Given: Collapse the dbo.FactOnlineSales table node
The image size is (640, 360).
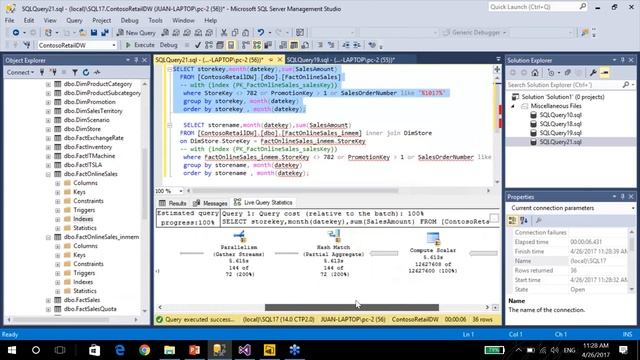Looking at the screenshot, I should (x=48, y=174).
